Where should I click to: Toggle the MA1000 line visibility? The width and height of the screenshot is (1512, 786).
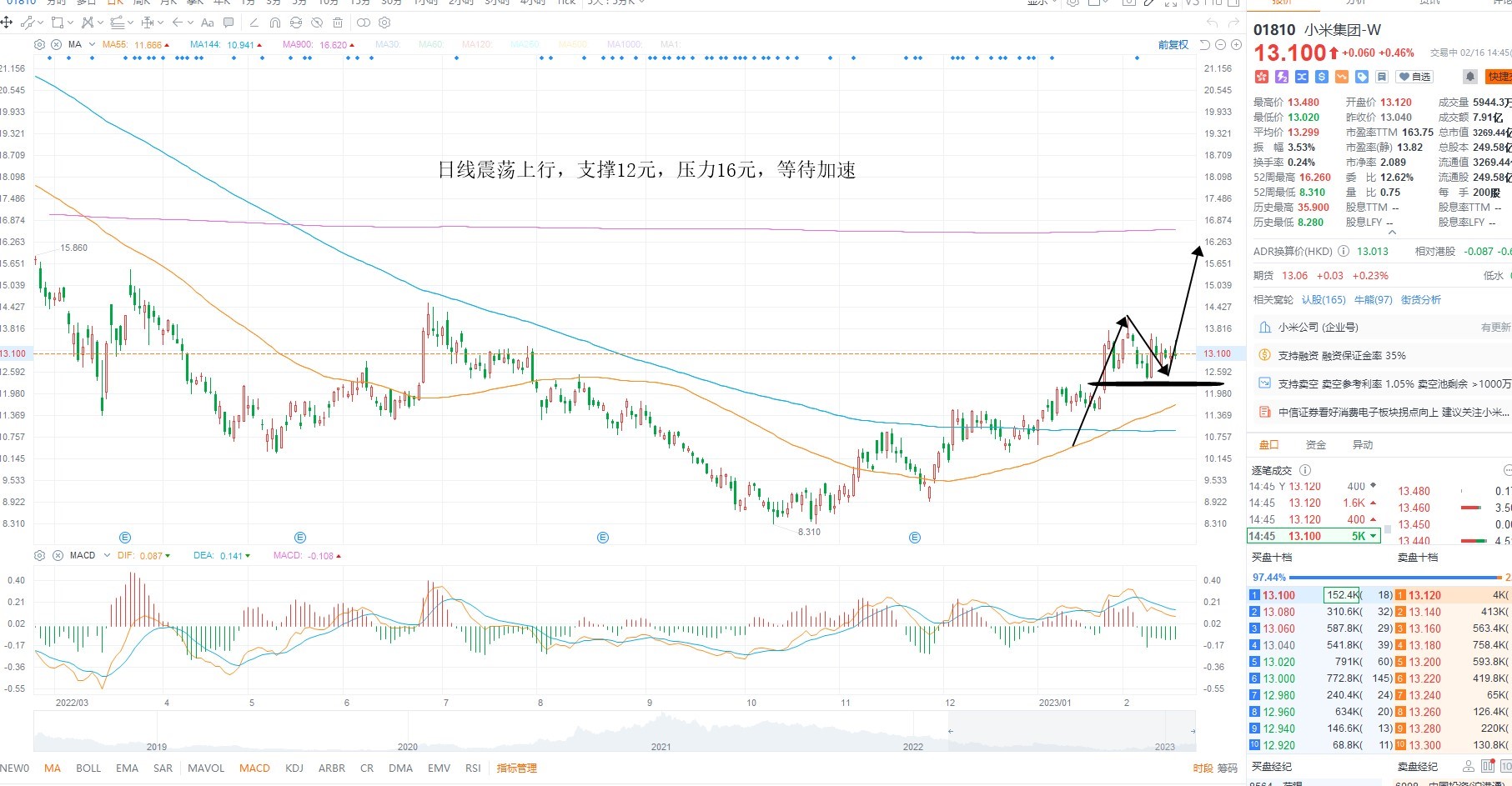tap(625, 44)
